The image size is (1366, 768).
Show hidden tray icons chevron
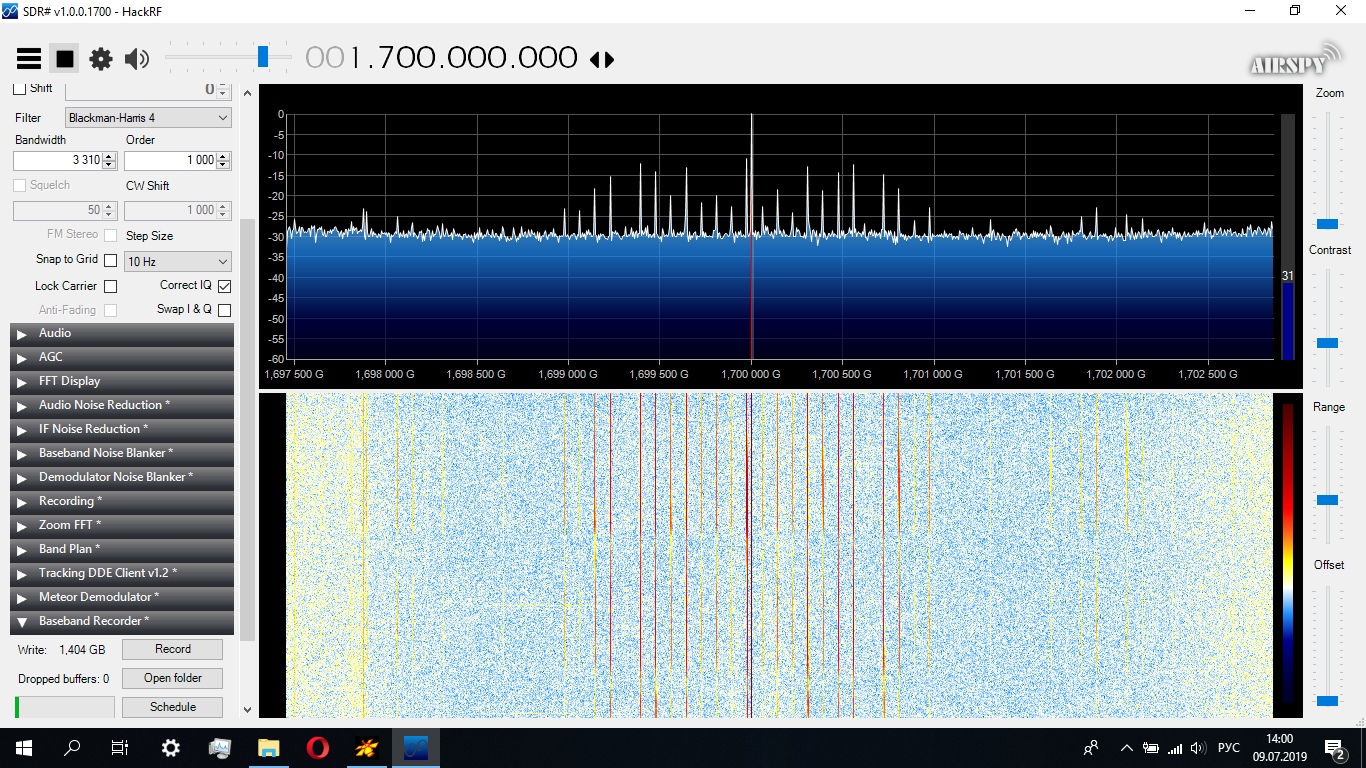1127,748
